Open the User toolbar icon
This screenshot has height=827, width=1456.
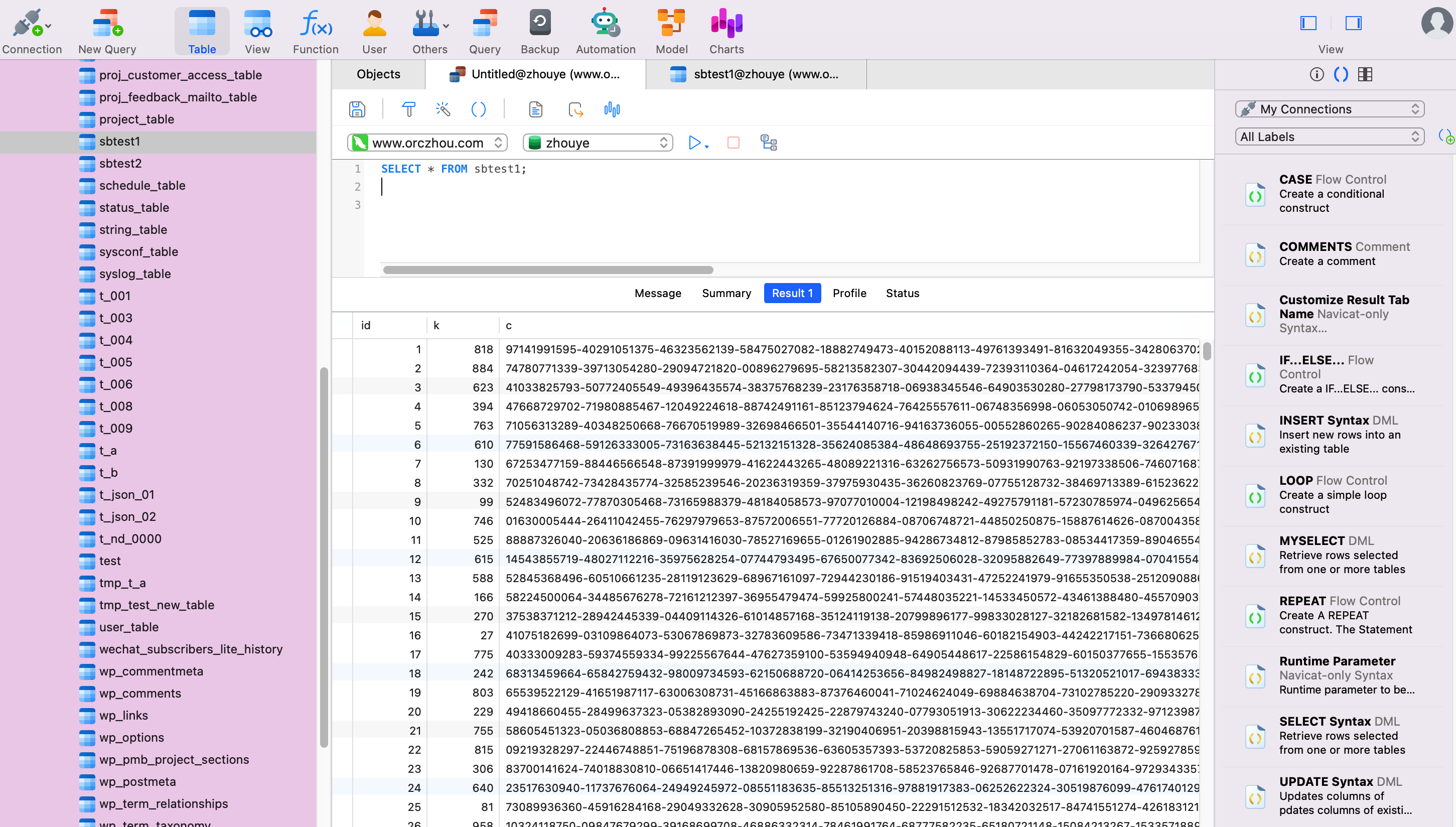[x=374, y=31]
